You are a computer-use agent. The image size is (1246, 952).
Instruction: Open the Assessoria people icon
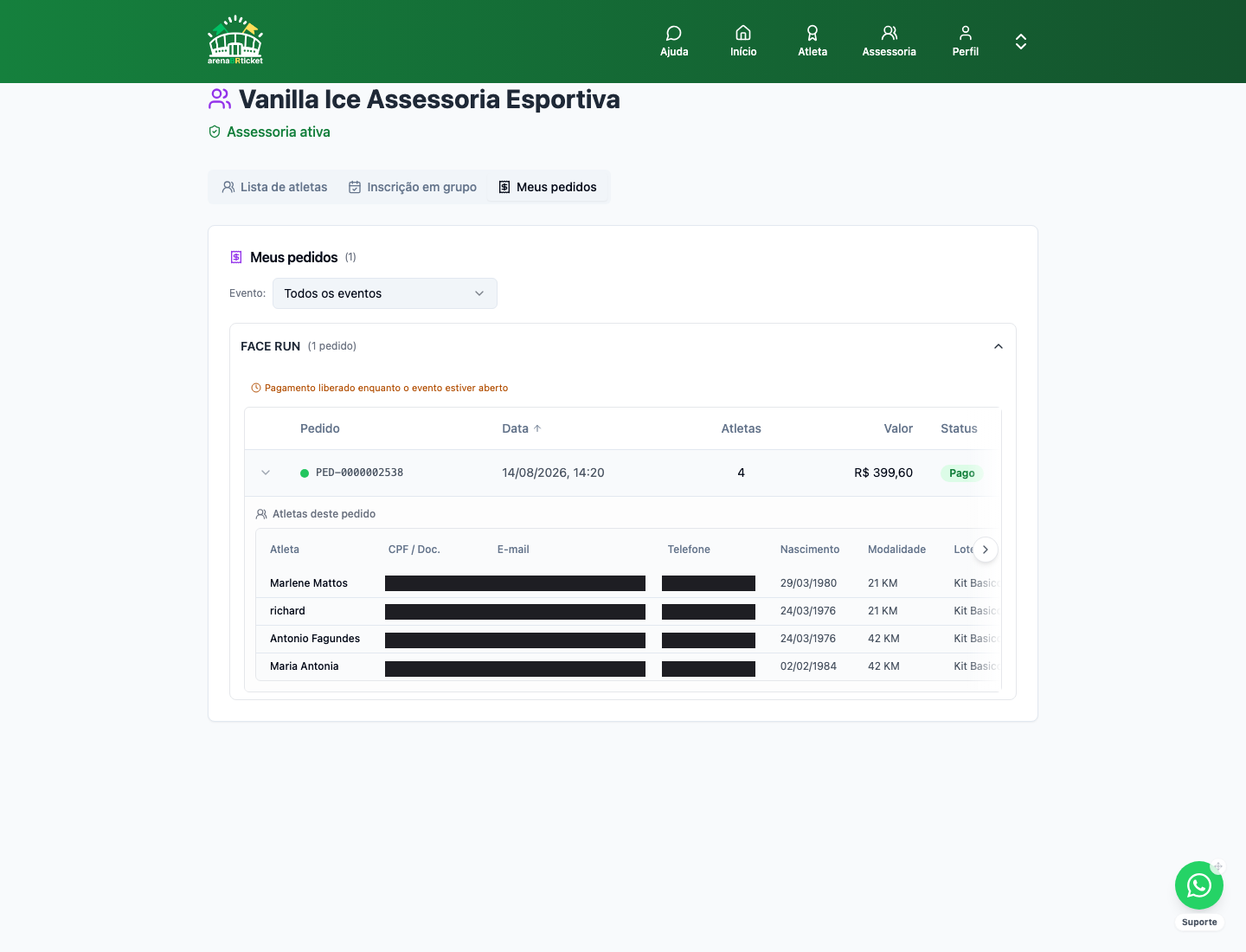[x=890, y=33]
